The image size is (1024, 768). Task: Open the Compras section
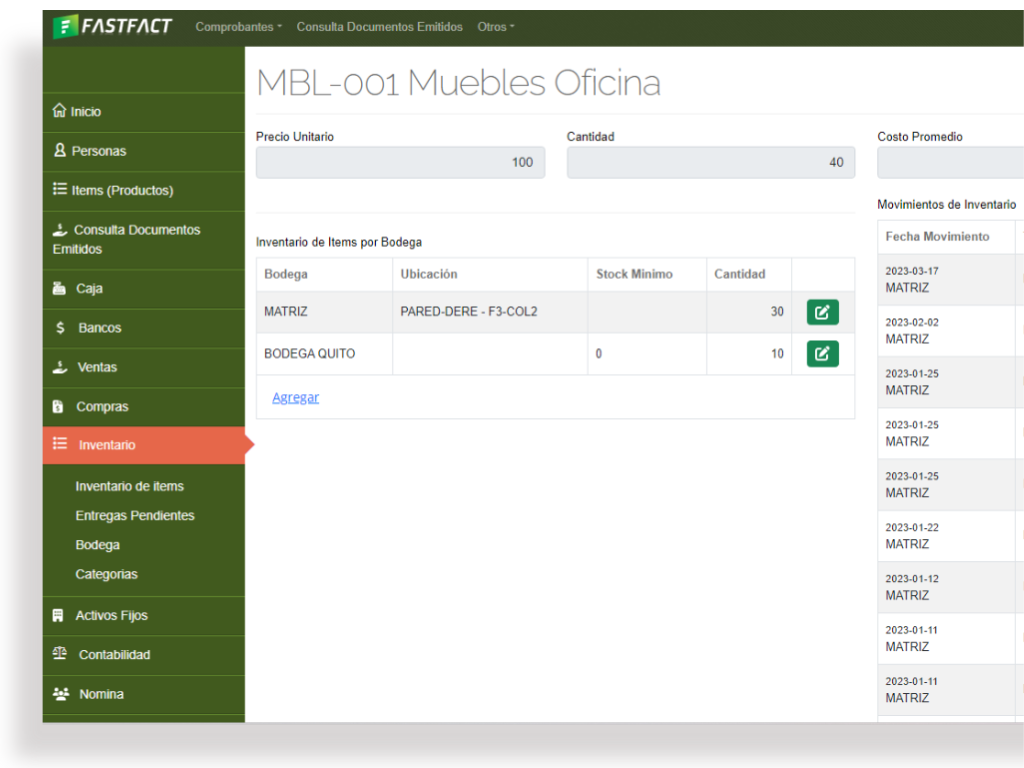pos(144,406)
